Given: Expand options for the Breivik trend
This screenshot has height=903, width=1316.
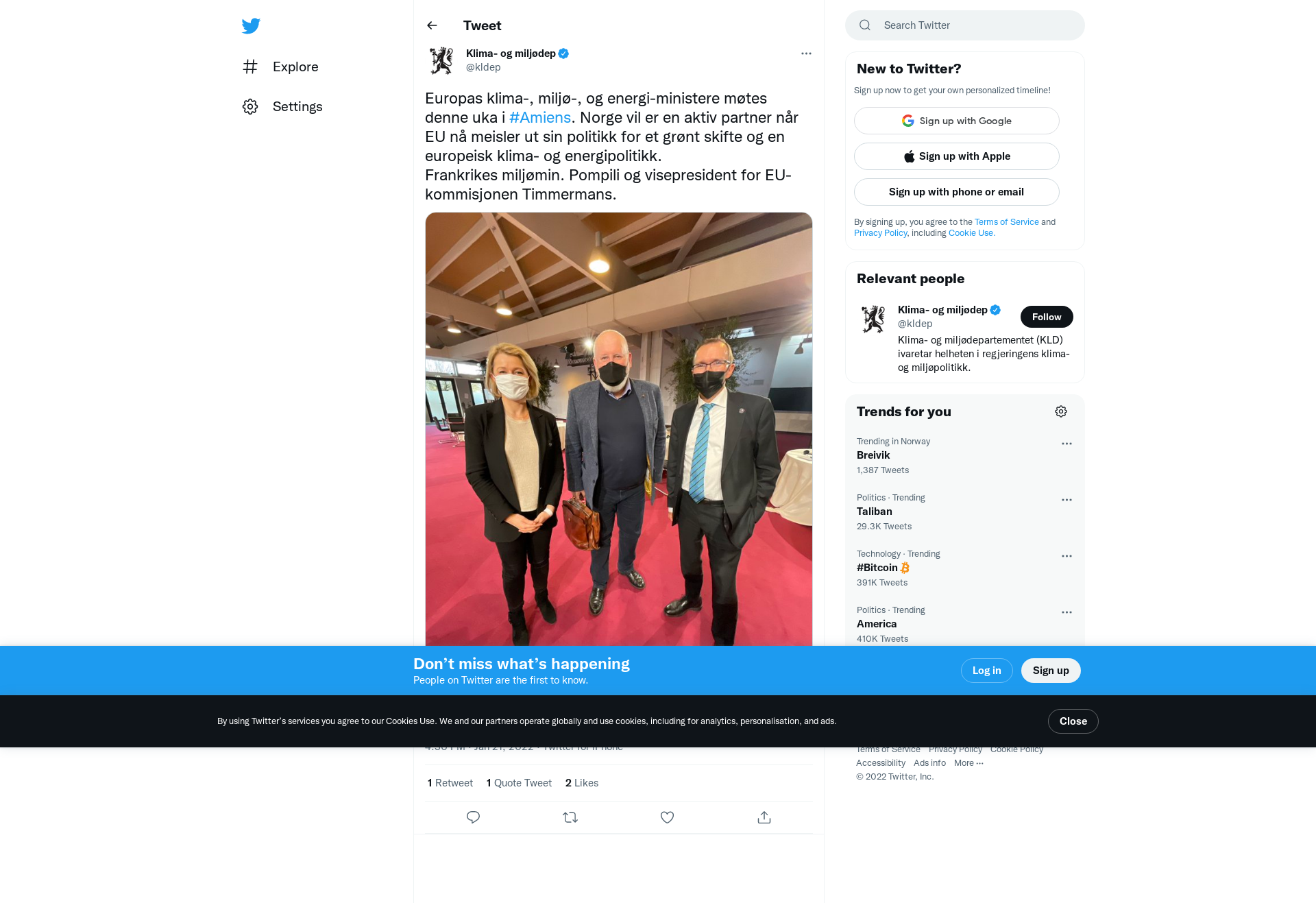Looking at the screenshot, I should coord(1067,444).
